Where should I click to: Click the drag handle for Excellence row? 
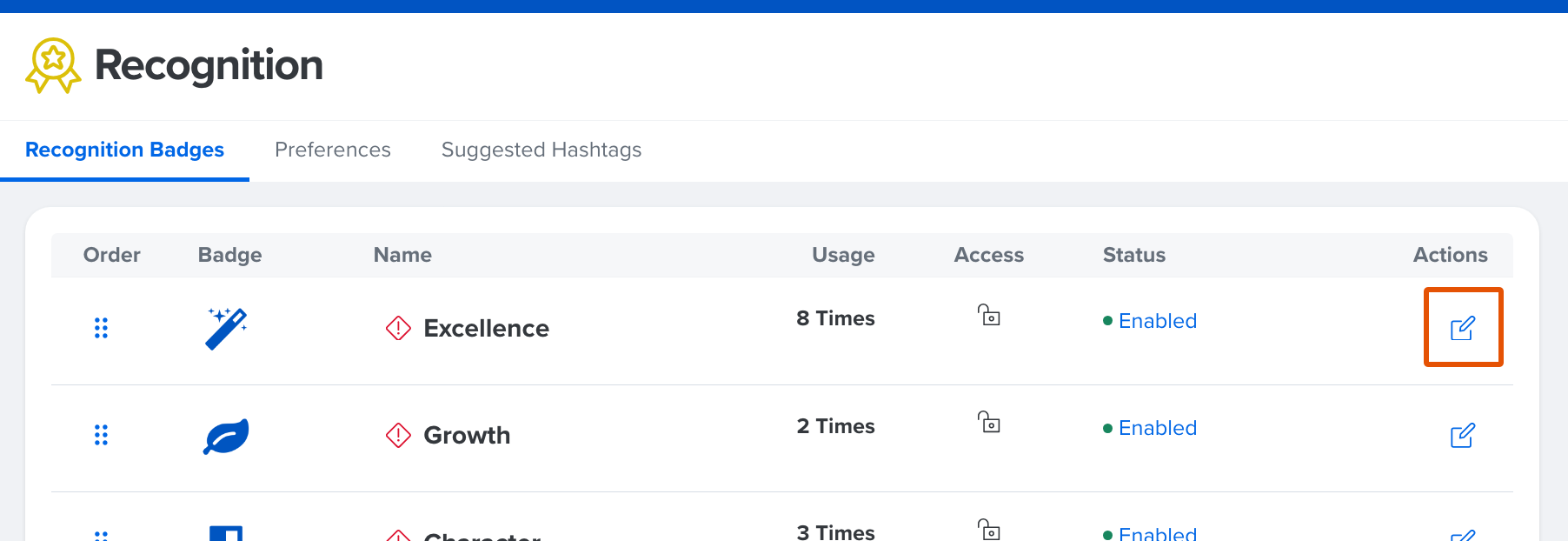[x=101, y=328]
